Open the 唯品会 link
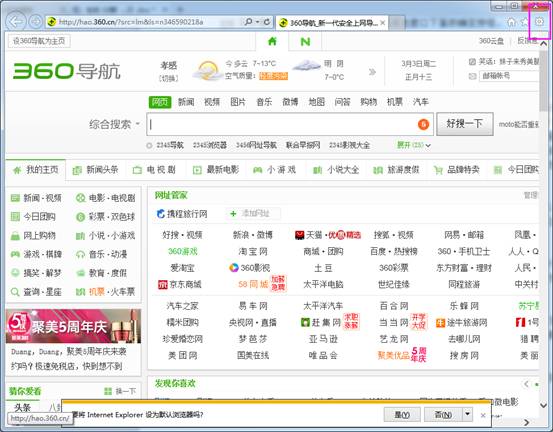553x432 pixels. (323, 355)
